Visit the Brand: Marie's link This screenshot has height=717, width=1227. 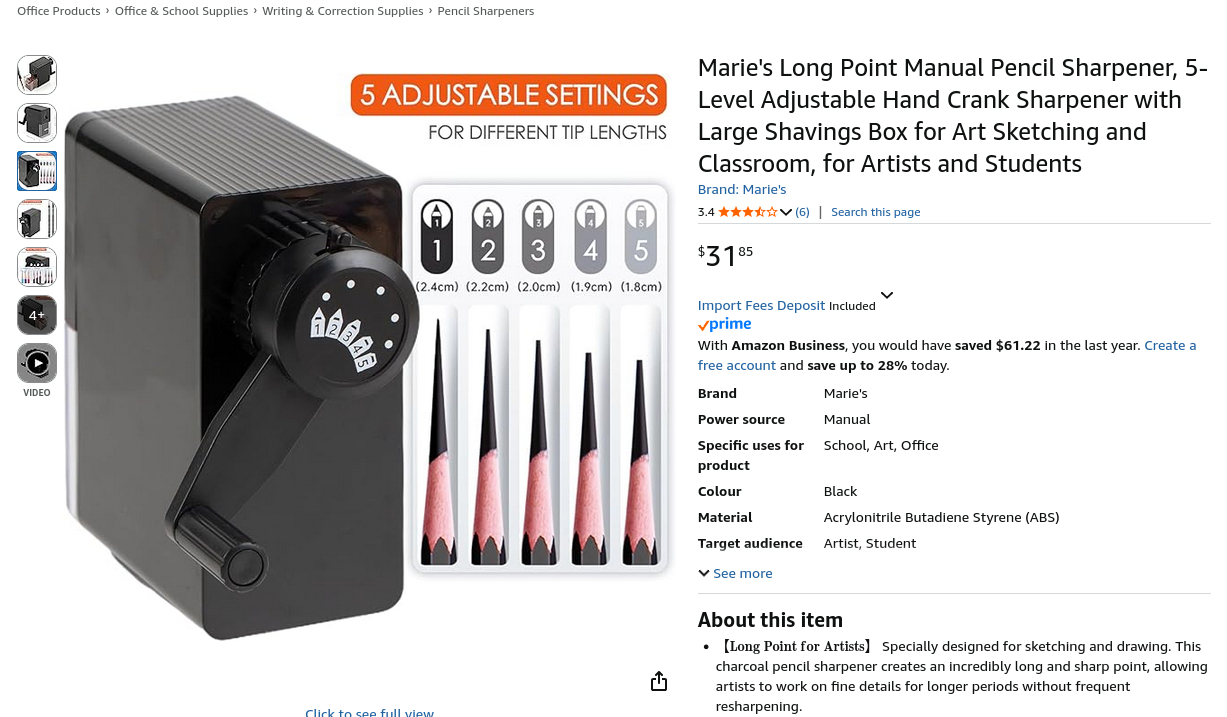coord(742,189)
